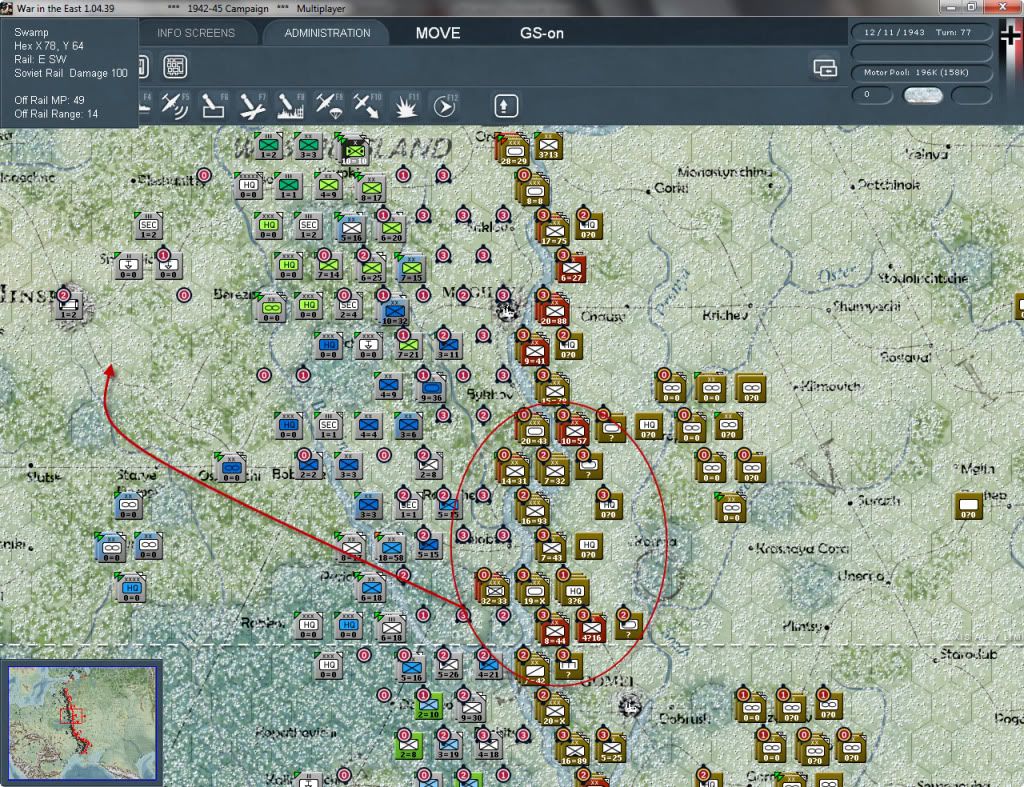Click the German cross flag icon

[x=1010, y=35]
